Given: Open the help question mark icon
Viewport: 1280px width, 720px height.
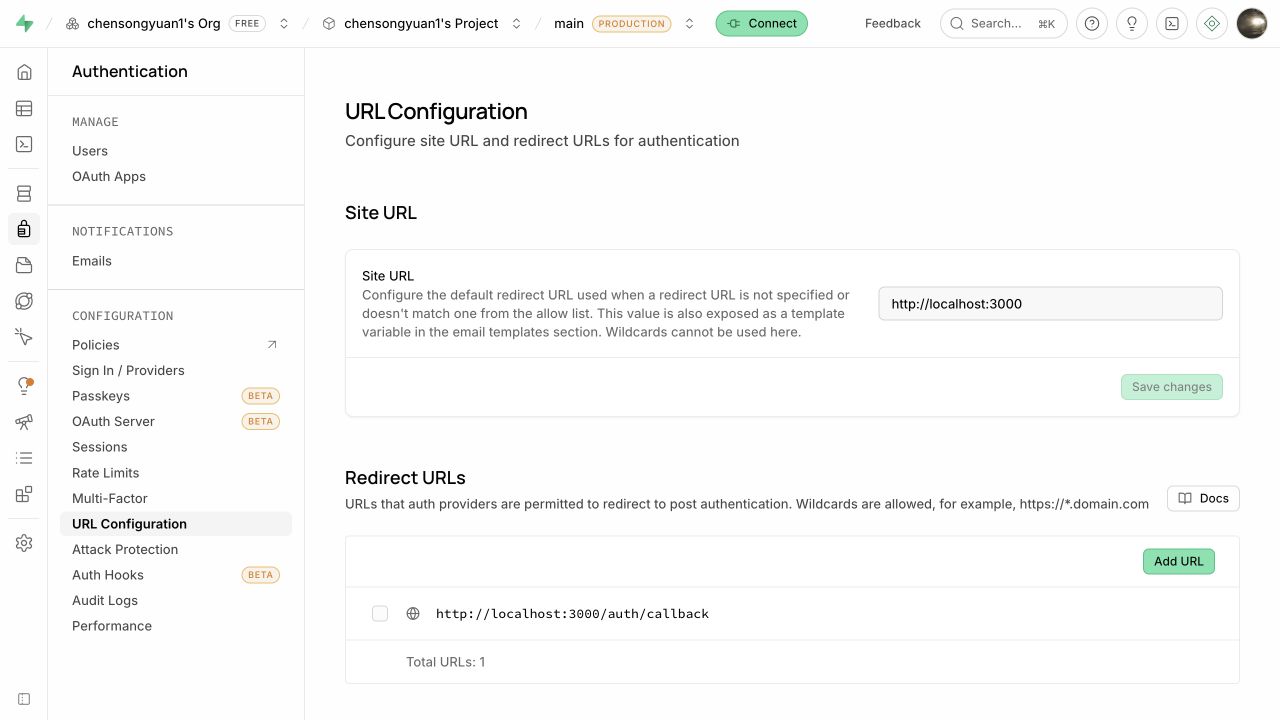Looking at the screenshot, I should 1091,23.
